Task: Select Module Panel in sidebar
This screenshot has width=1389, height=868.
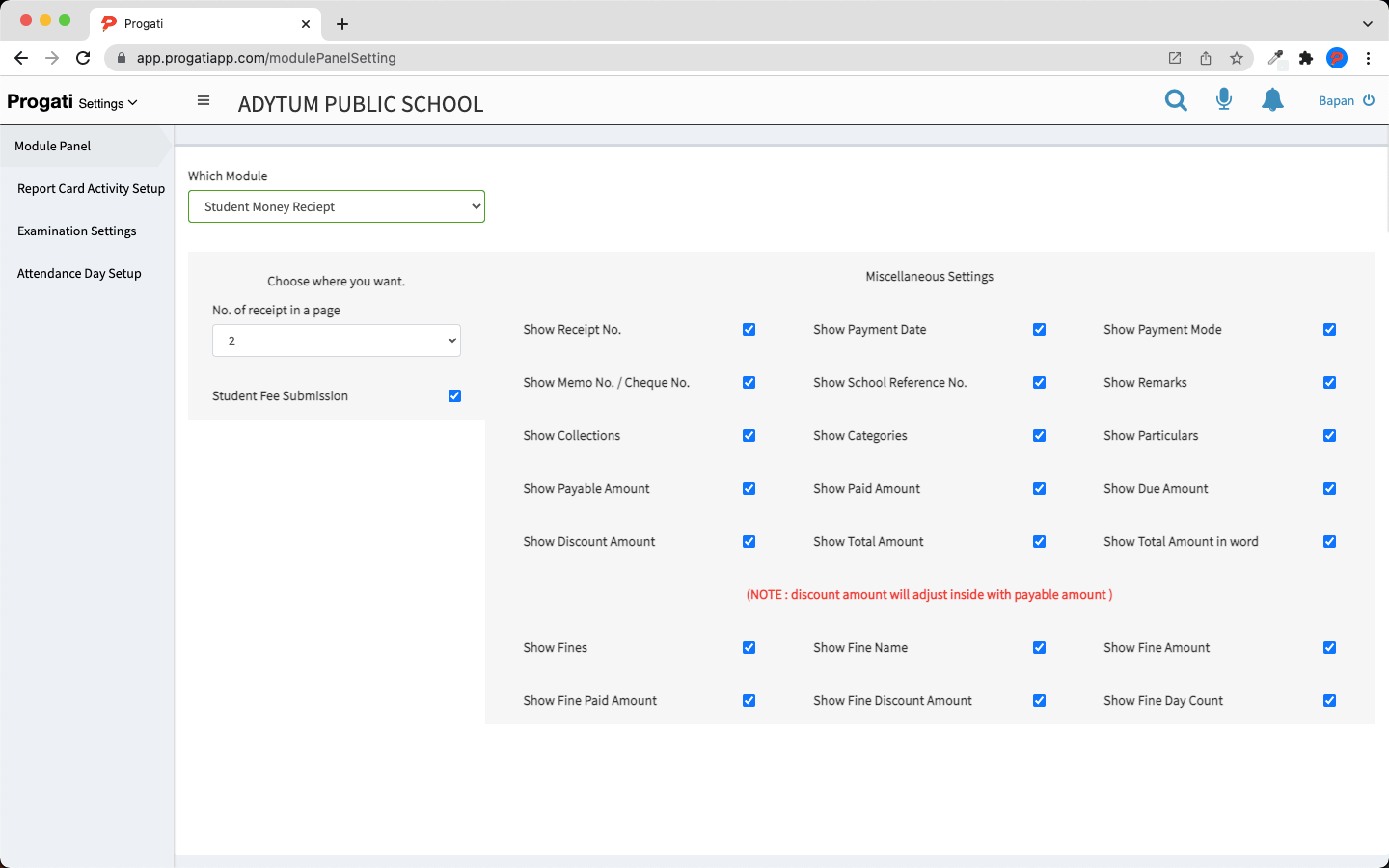Action: pyautogui.click(x=86, y=146)
